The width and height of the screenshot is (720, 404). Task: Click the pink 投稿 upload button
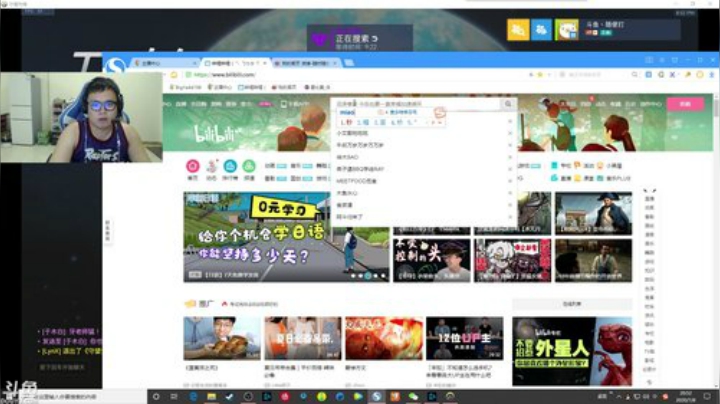click(685, 104)
